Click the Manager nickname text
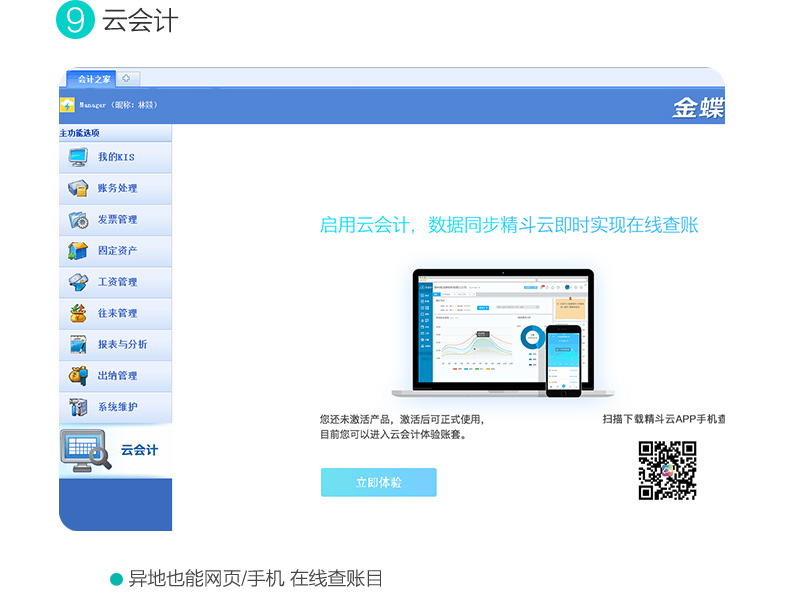This screenshot has height=601, width=790. pyautogui.click(x=118, y=105)
